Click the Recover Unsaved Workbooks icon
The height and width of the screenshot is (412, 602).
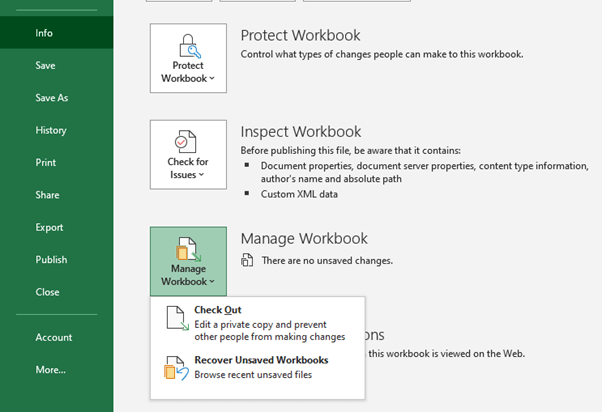tap(176, 368)
